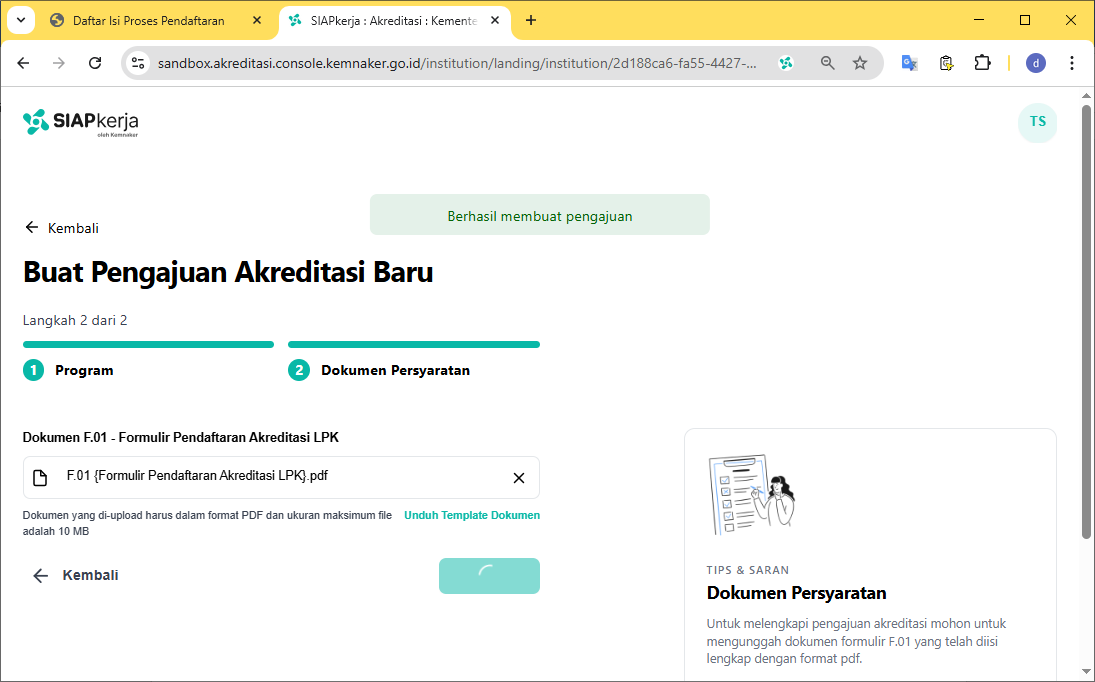This screenshot has width=1095, height=682.
Task: Open the clipboard capture extension icon
Action: 945,62
